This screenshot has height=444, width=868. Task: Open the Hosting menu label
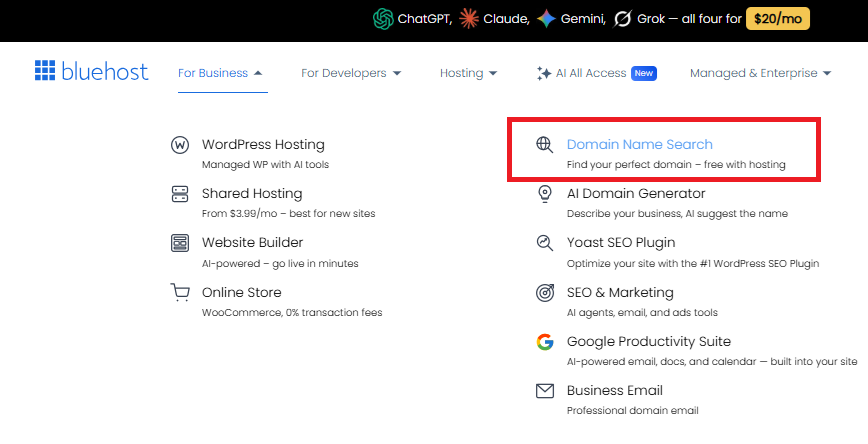click(462, 73)
